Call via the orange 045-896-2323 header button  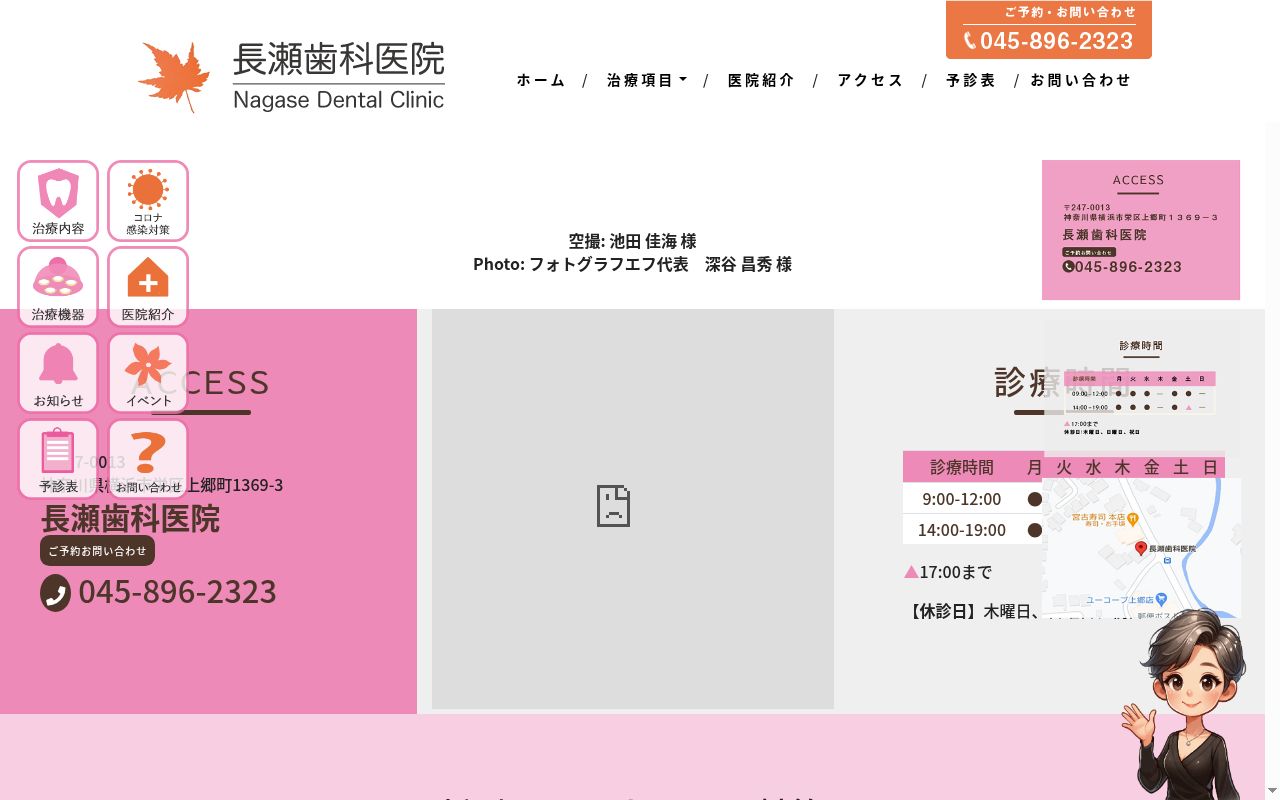[x=1049, y=30]
